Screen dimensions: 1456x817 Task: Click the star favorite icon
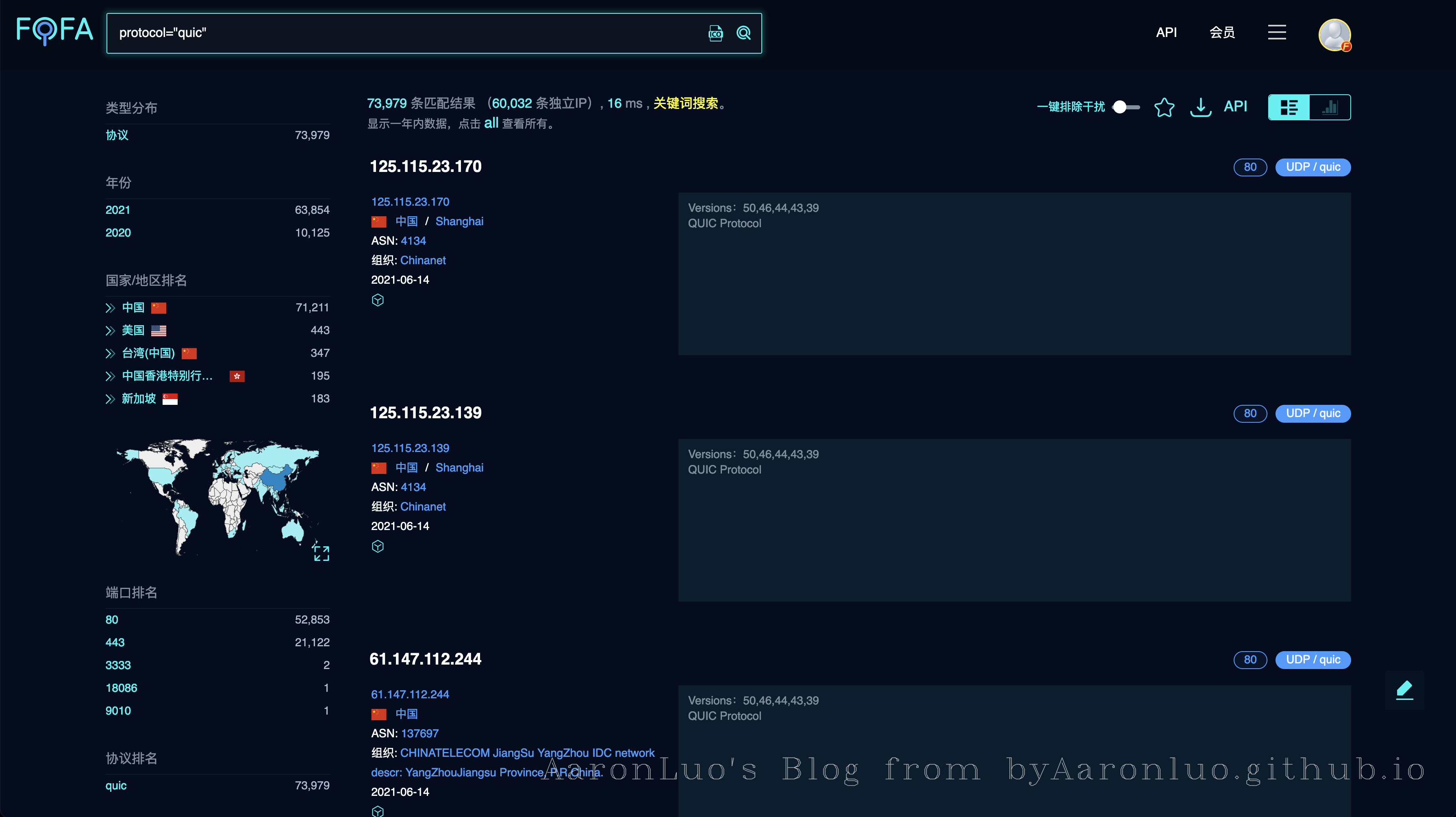pyautogui.click(x=1164, y=107)
